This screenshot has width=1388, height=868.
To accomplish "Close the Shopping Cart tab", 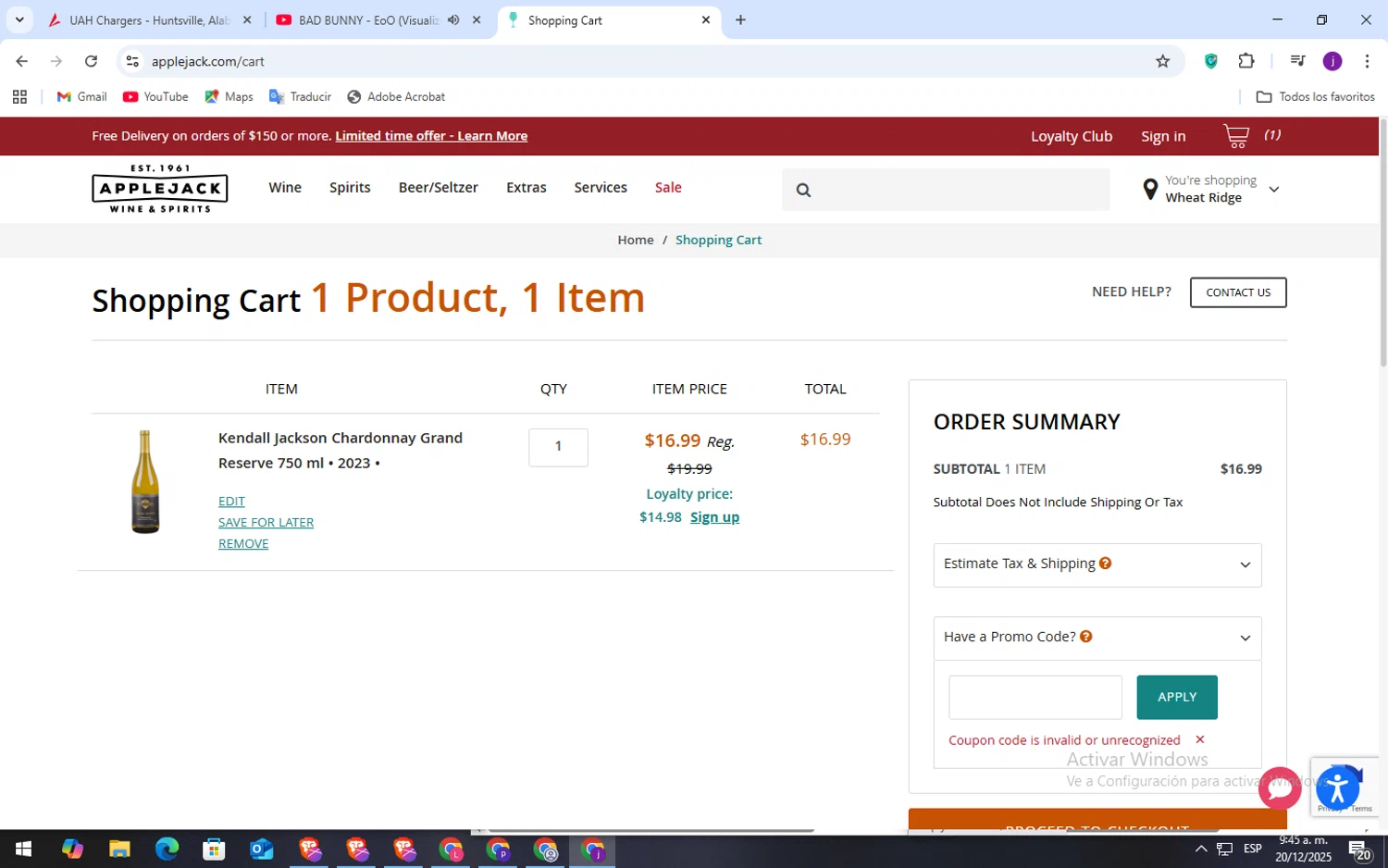I will 706,19.
